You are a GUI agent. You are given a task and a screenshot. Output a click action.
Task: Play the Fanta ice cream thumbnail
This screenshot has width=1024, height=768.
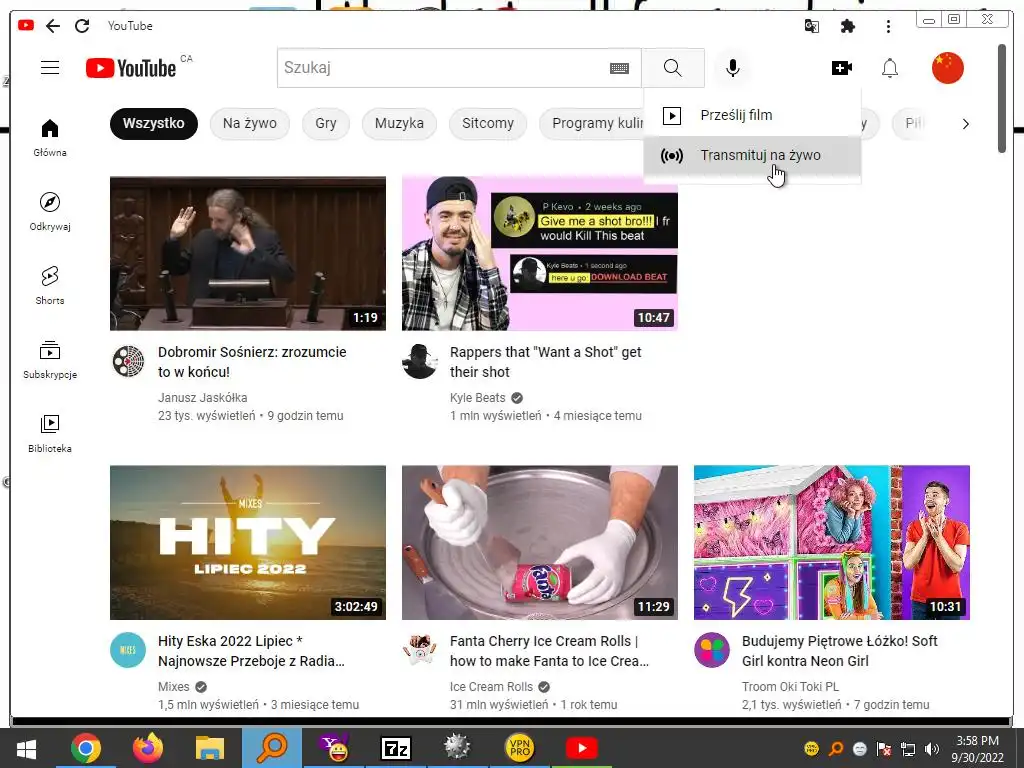coord(539,543)
